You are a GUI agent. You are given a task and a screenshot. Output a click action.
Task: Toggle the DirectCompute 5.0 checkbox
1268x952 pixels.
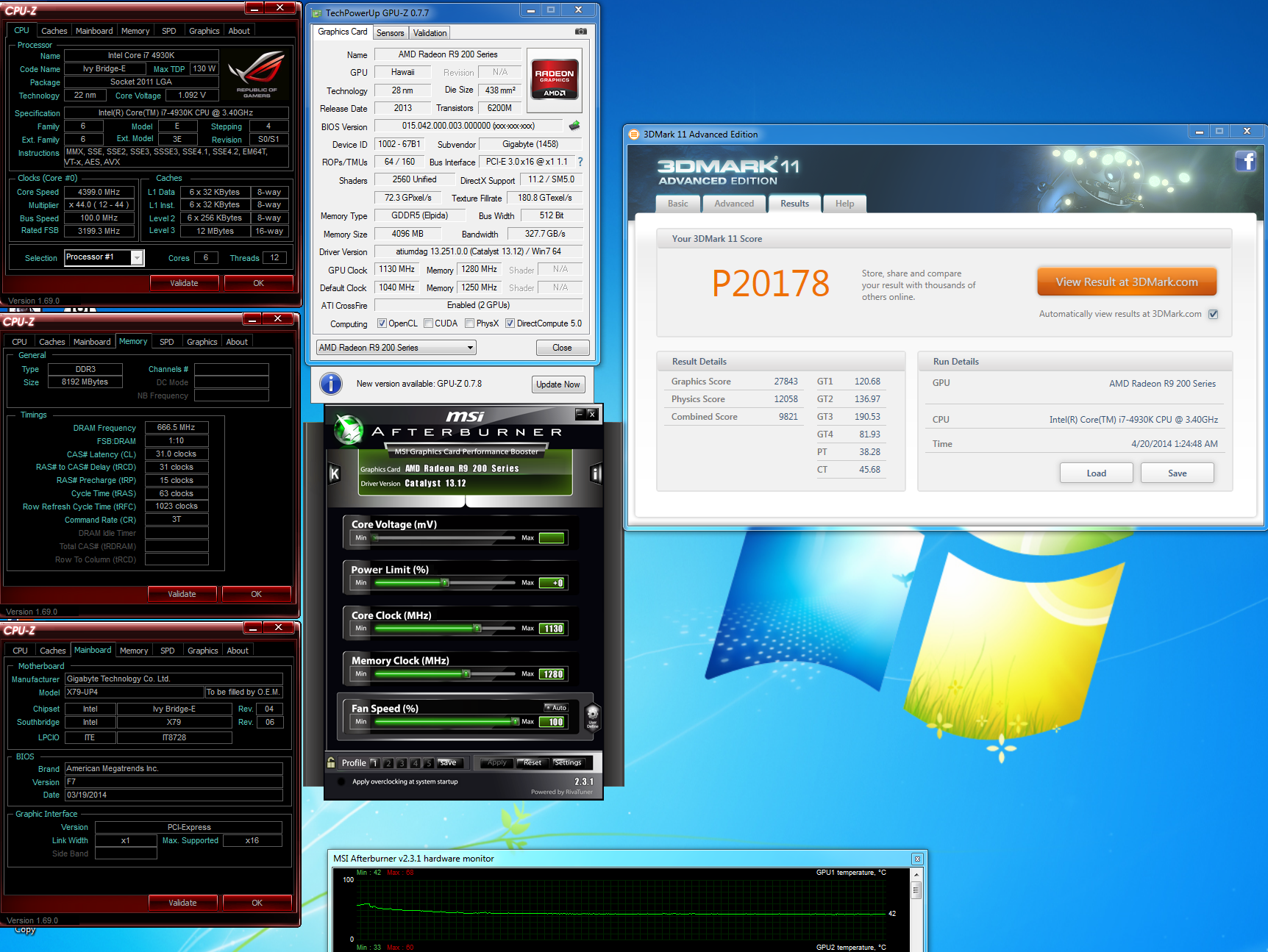tap(510, 323)
